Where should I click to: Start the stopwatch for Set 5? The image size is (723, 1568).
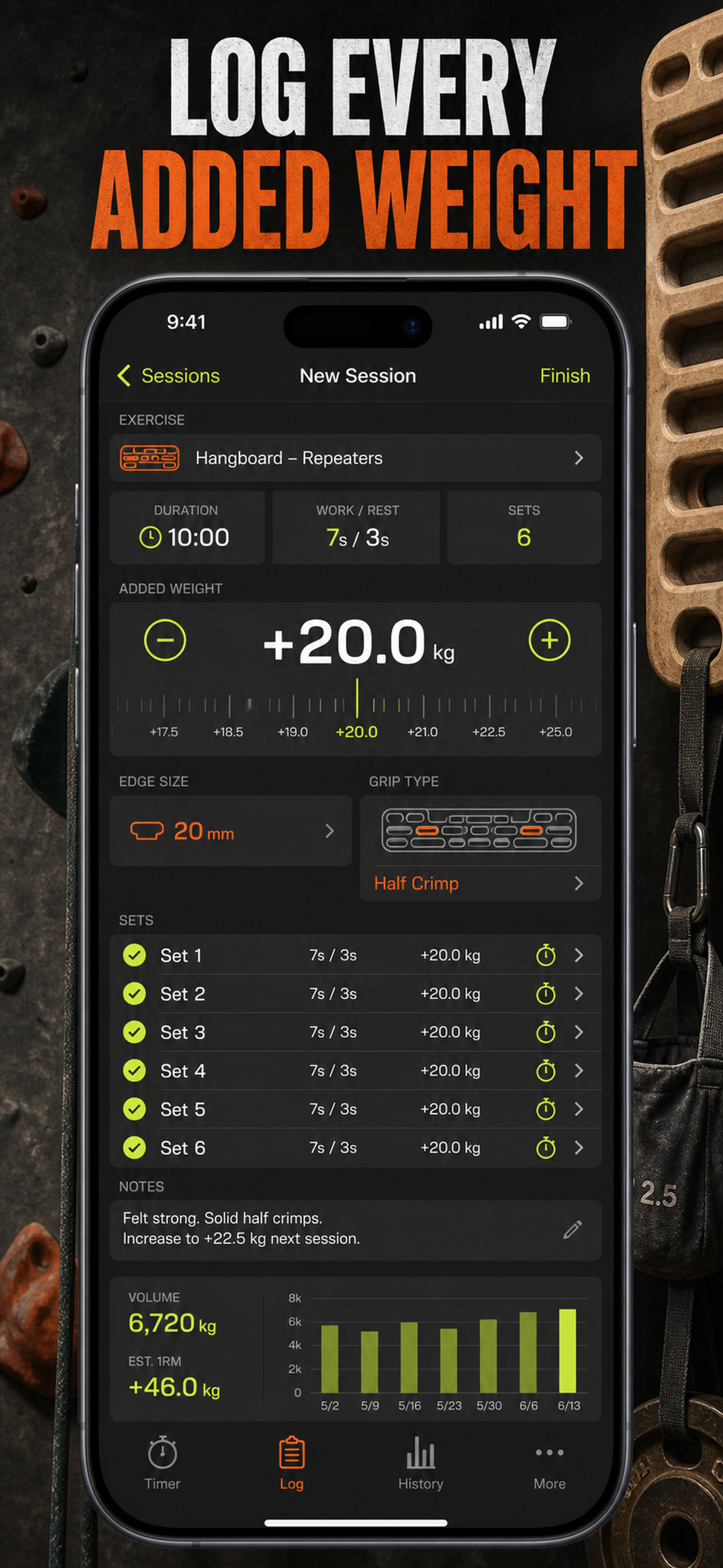point(545,1109)
